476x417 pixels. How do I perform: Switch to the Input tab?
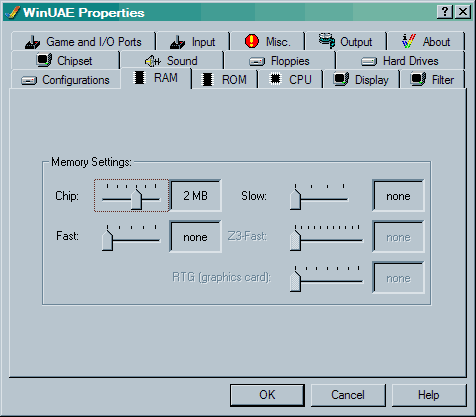coord(193,42)
